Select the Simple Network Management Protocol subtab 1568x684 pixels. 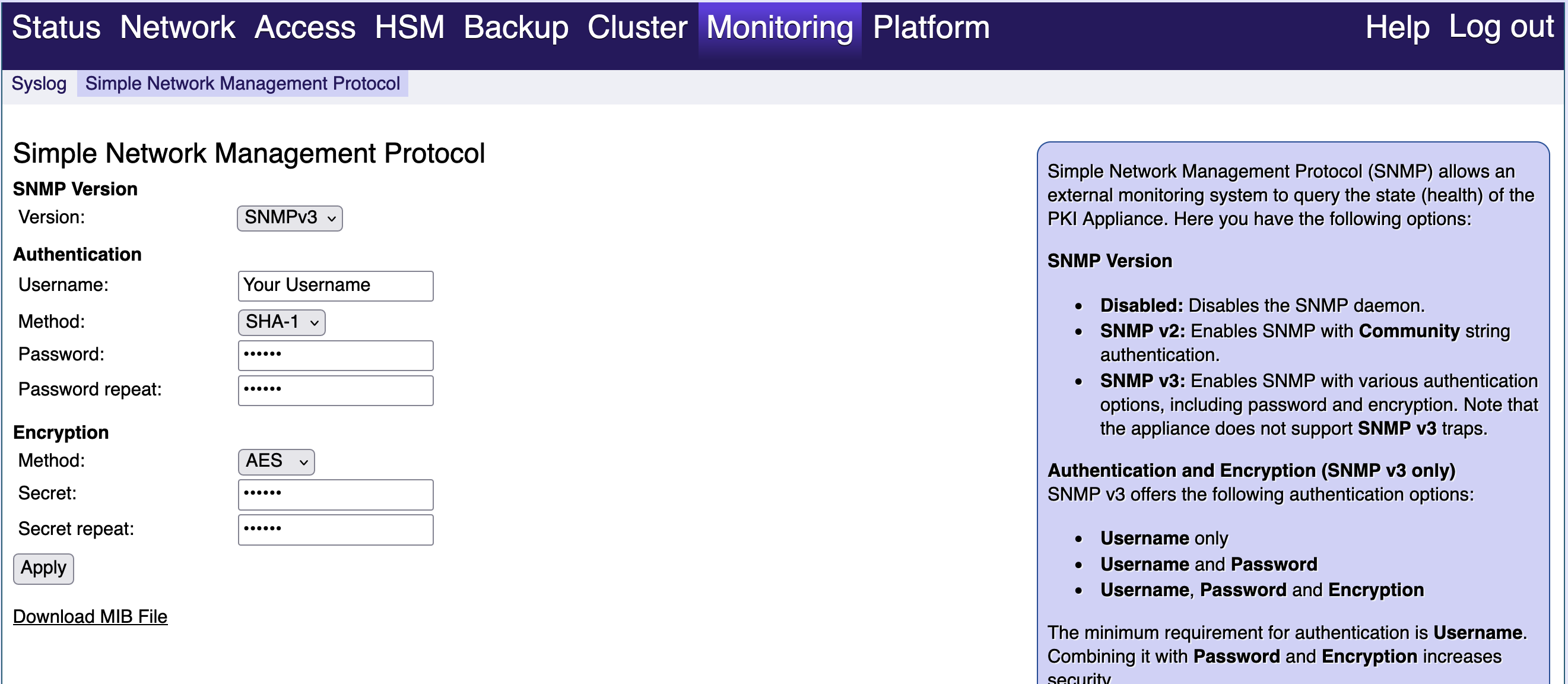click(x=242, y=84)
